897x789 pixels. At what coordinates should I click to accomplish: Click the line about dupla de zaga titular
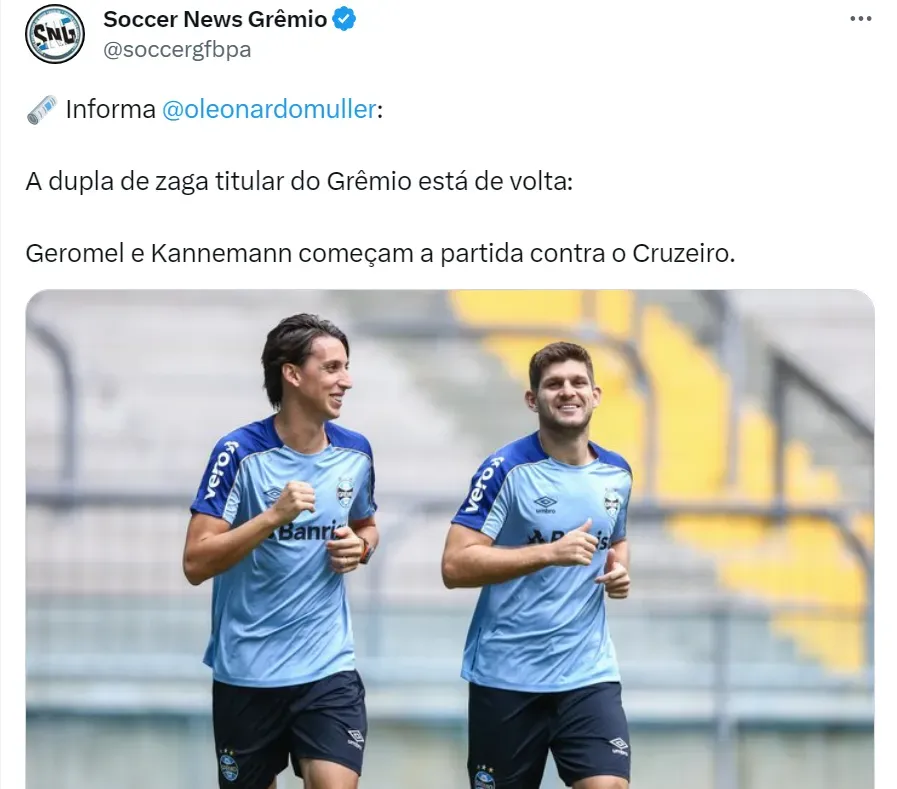[299, 181]
